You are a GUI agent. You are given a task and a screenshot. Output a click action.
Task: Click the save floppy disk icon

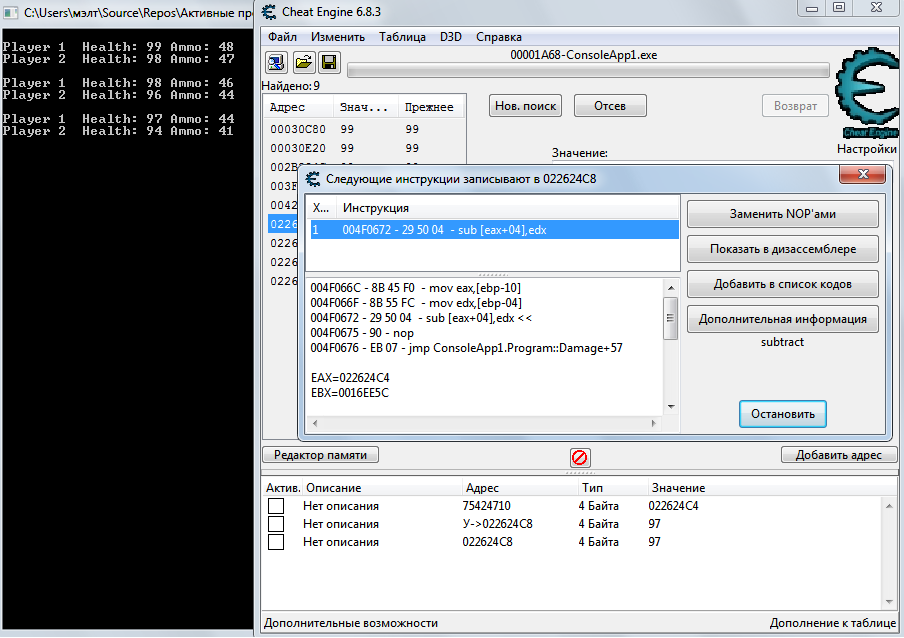pos(327,63)
